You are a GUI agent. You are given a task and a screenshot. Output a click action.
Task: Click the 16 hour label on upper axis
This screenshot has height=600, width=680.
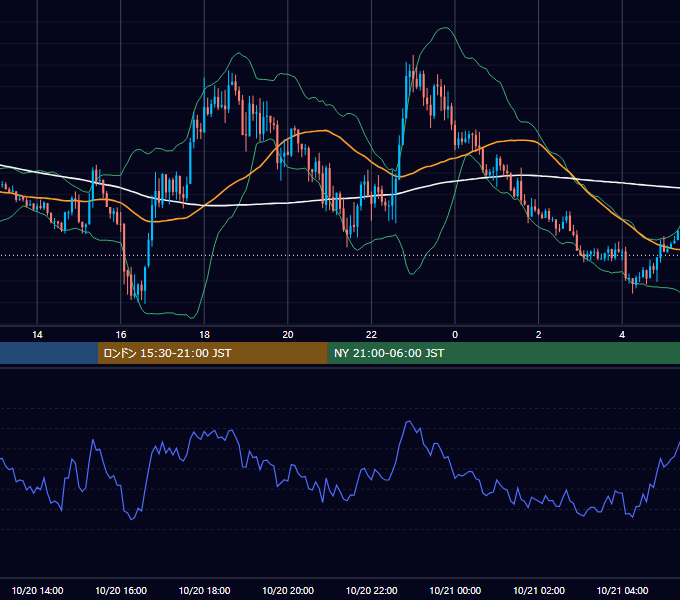point(121,335)
